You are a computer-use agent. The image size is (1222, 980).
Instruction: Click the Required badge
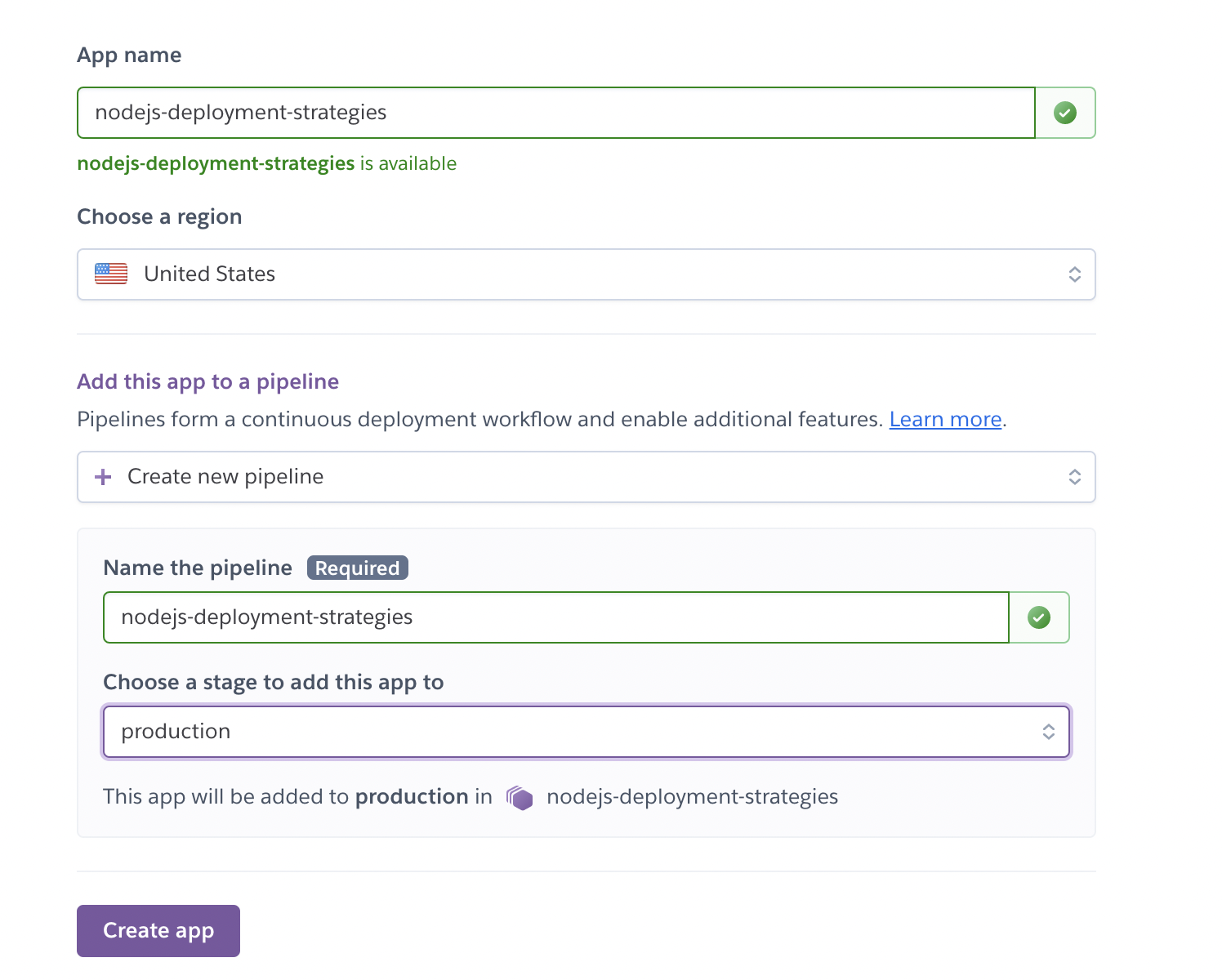click(x=357, y=568)
